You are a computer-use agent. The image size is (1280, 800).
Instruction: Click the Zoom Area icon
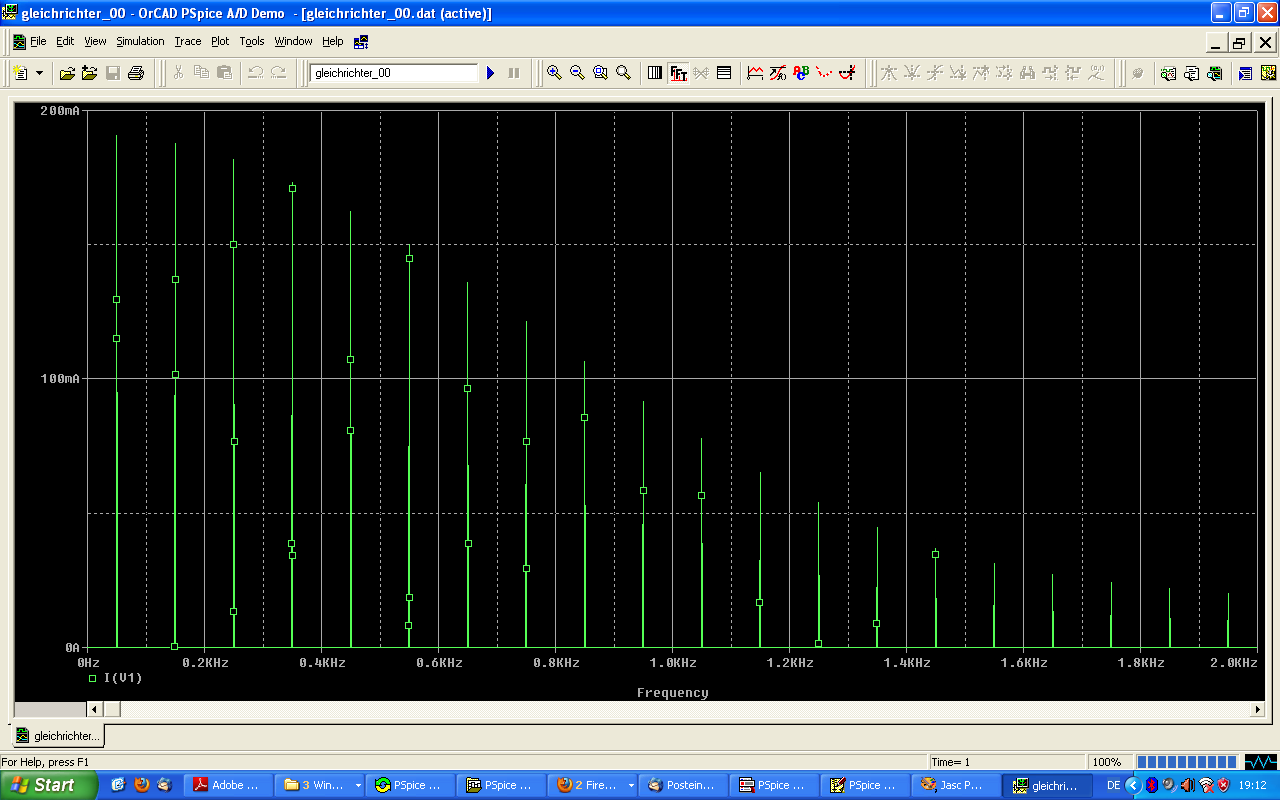(x=600, y=73)
